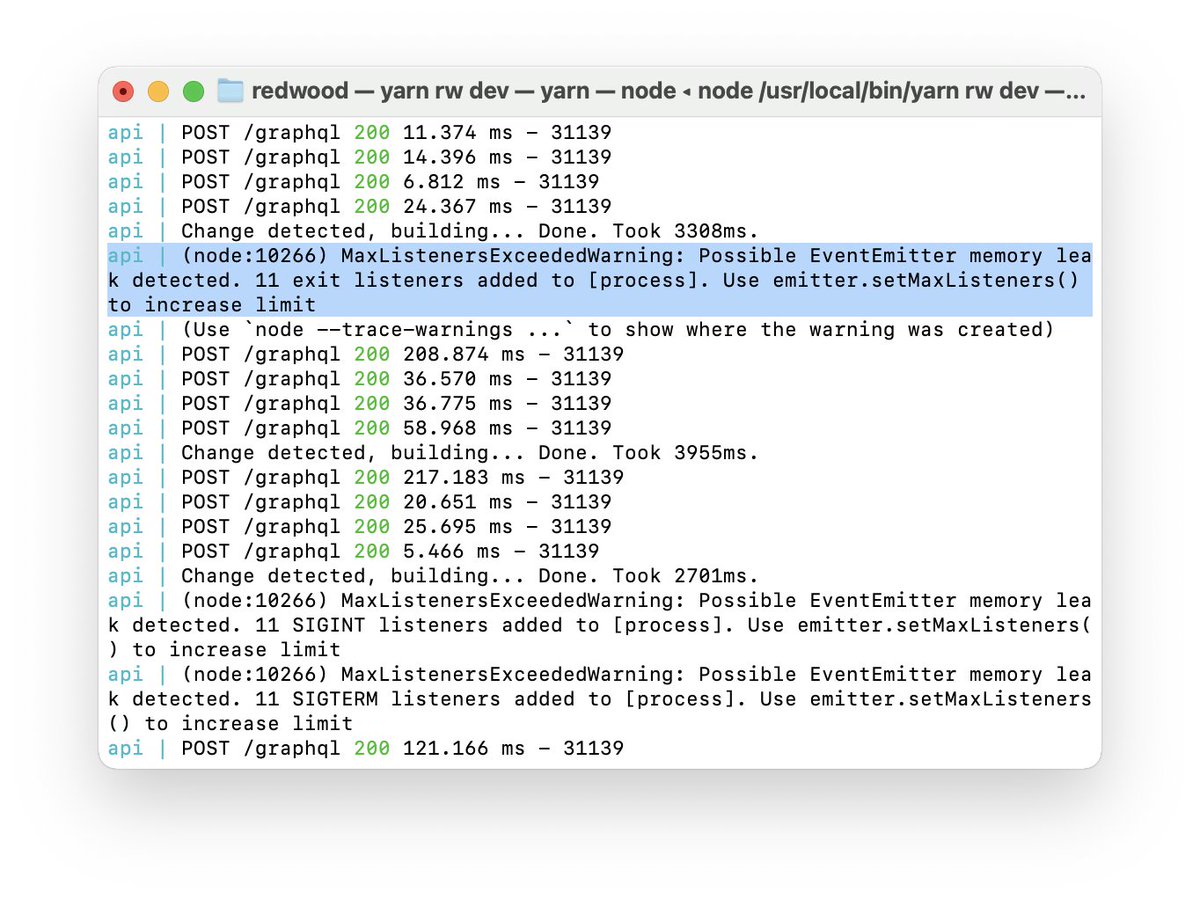The image size is (1200, 899).
Task: Click the green zoom window button
Action: point(194,92)
